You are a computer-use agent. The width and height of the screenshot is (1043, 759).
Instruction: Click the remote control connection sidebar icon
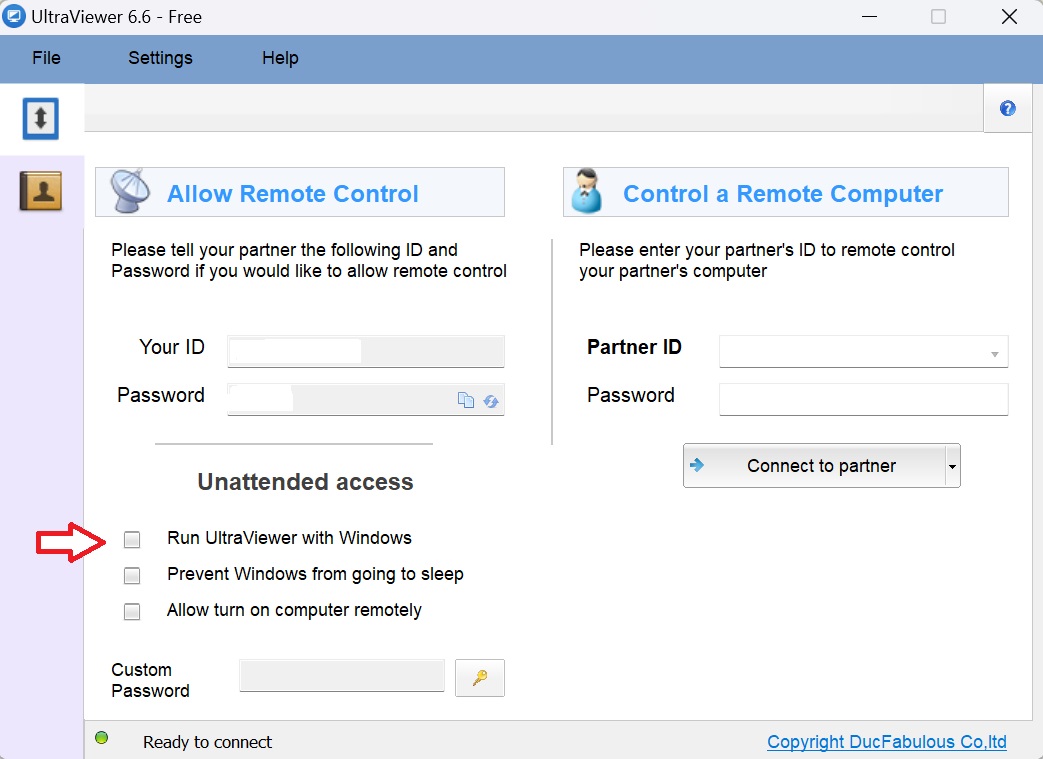(x=40, y=119)
